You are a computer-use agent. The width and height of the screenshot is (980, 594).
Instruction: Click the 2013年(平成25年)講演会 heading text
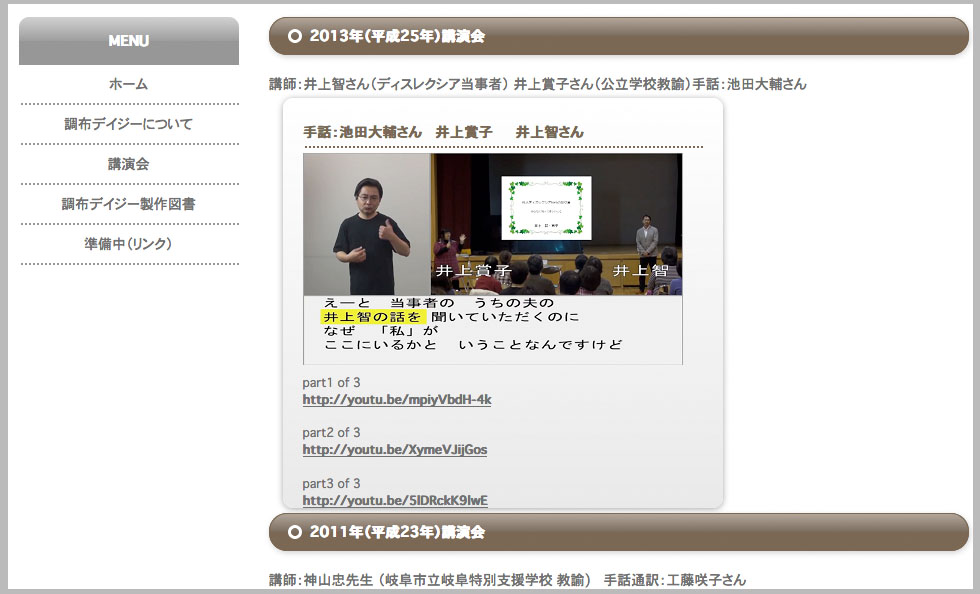click(397, 36)
